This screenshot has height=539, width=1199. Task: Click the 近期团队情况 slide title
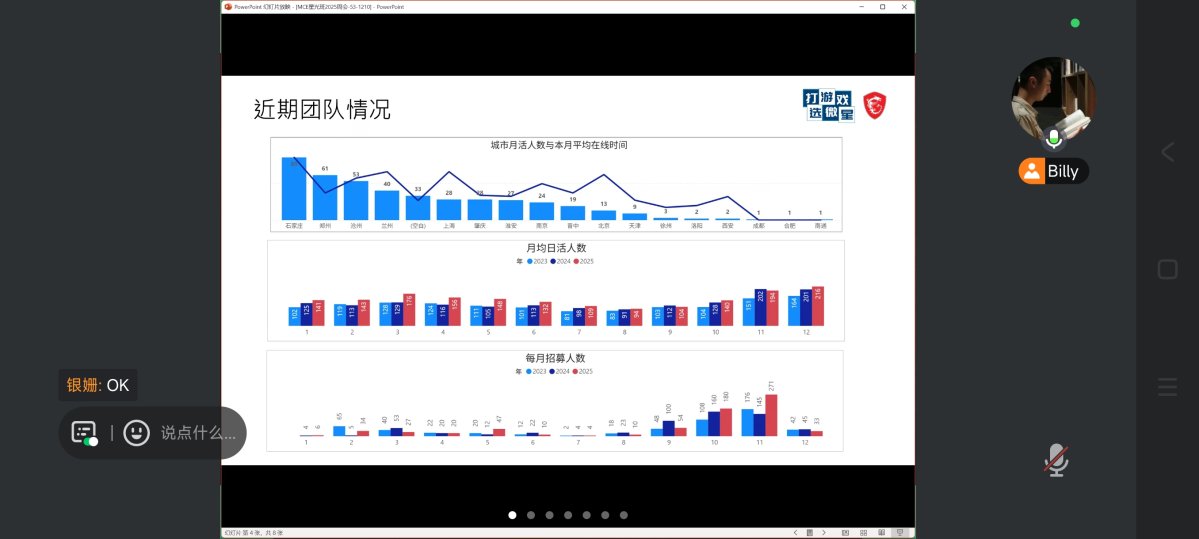click(322, 109)
